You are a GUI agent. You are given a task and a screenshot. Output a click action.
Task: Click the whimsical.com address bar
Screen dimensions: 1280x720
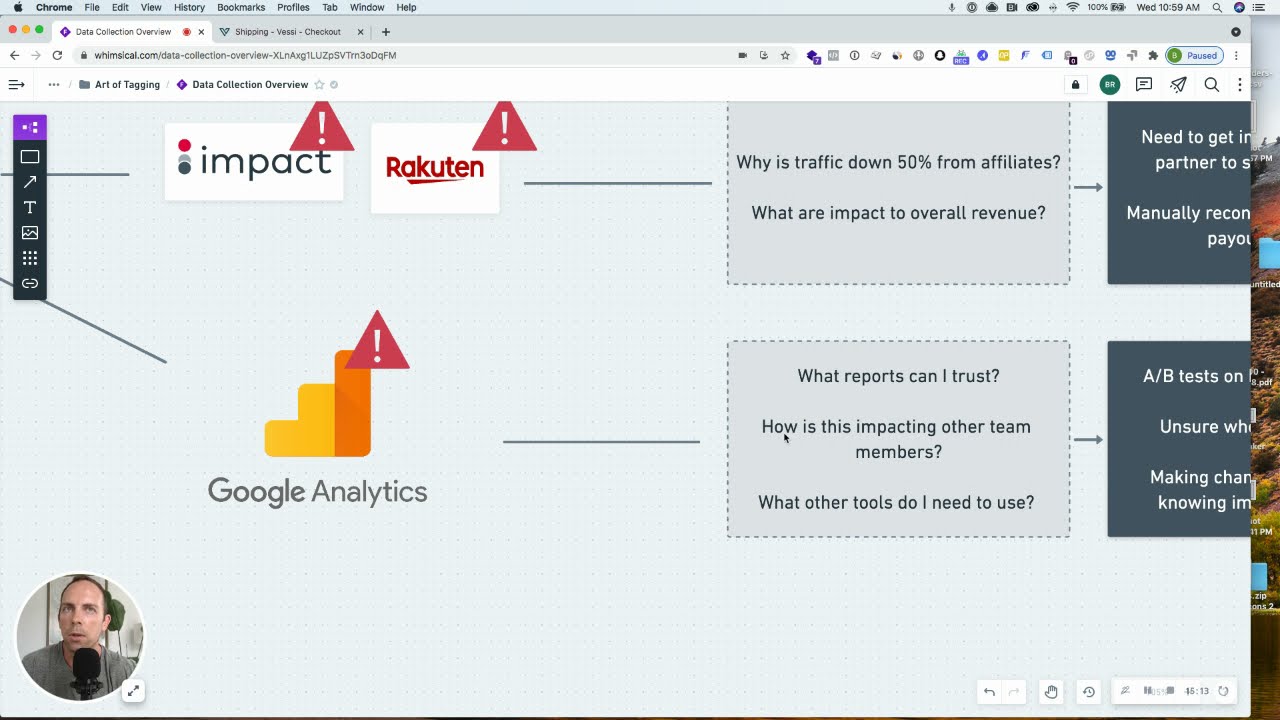coord(400,55)
